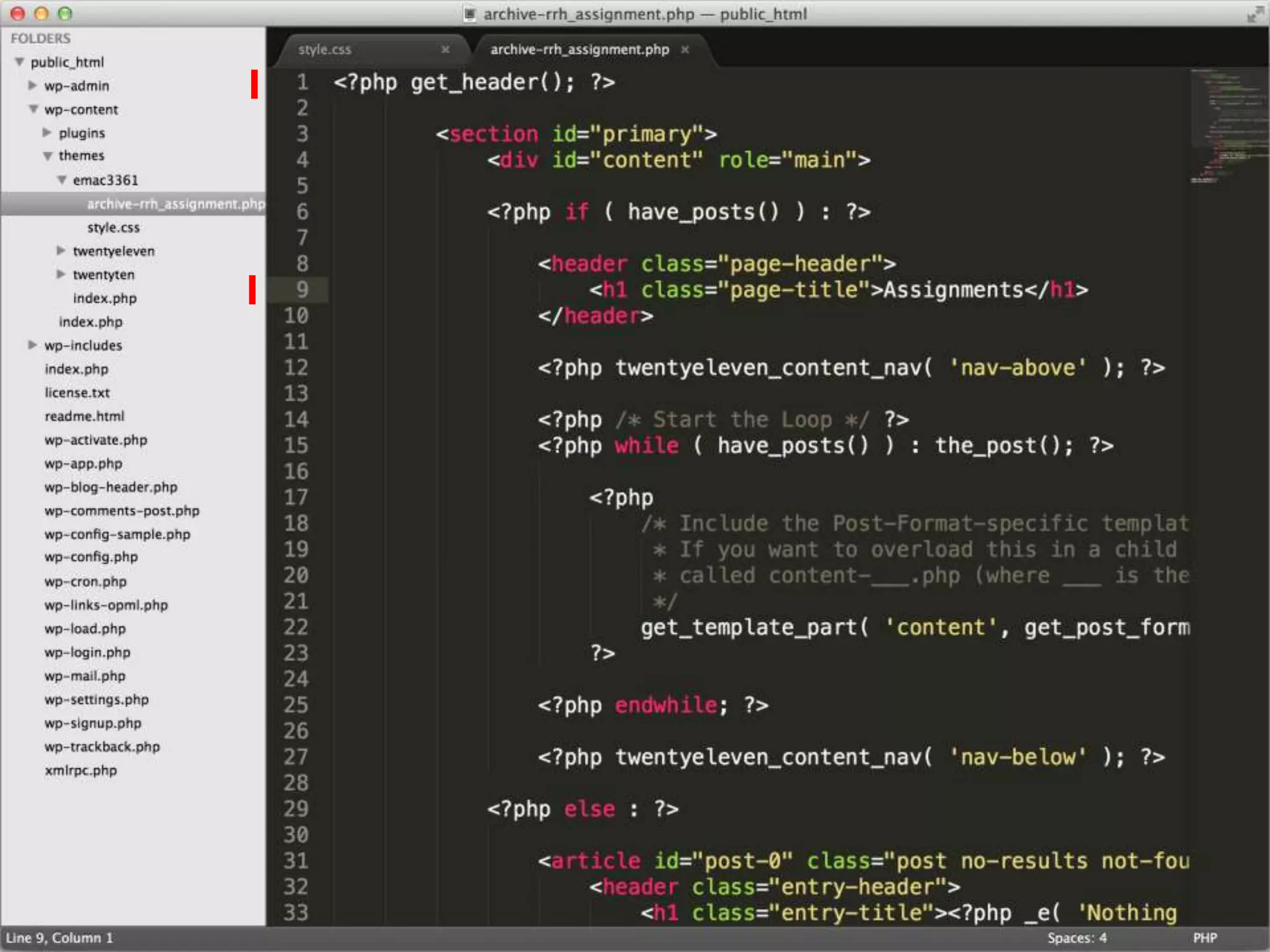
Task: Expand the twentyten folder arrow
Action: pyautogui.click(x=61, y=274)
